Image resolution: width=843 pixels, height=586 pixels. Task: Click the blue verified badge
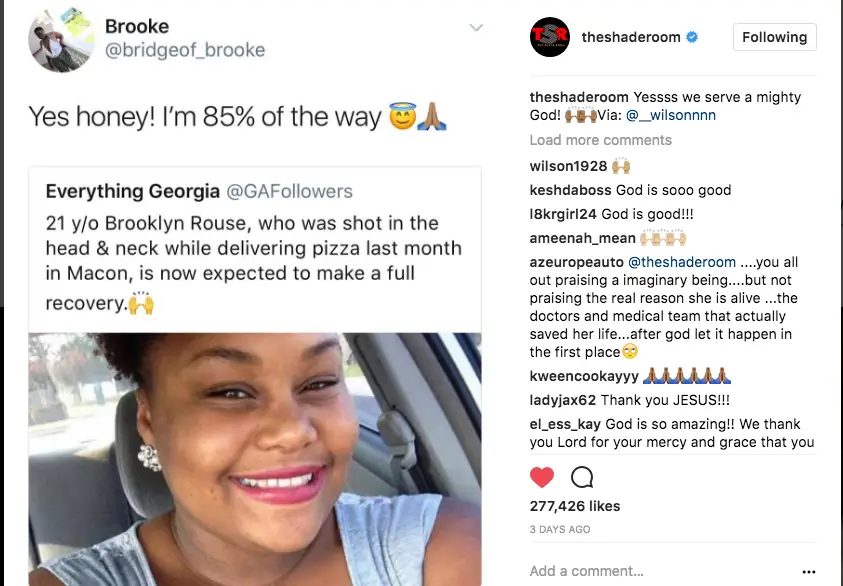tap(692, 37)
